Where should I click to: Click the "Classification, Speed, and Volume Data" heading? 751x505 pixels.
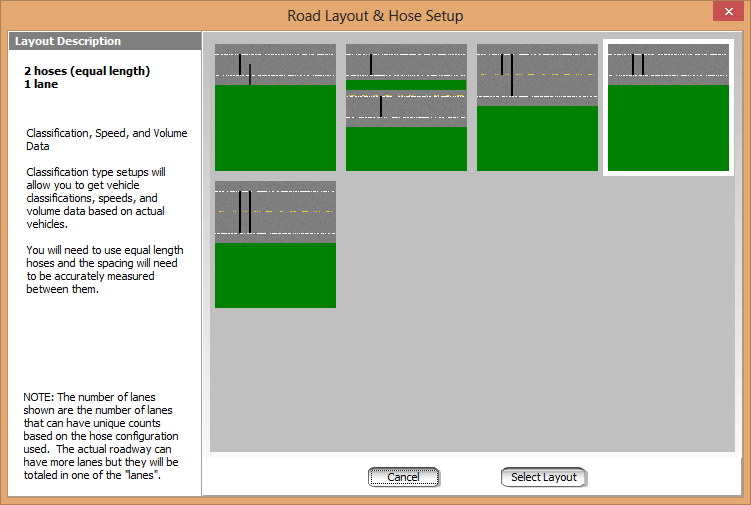(x=106, y=139)
